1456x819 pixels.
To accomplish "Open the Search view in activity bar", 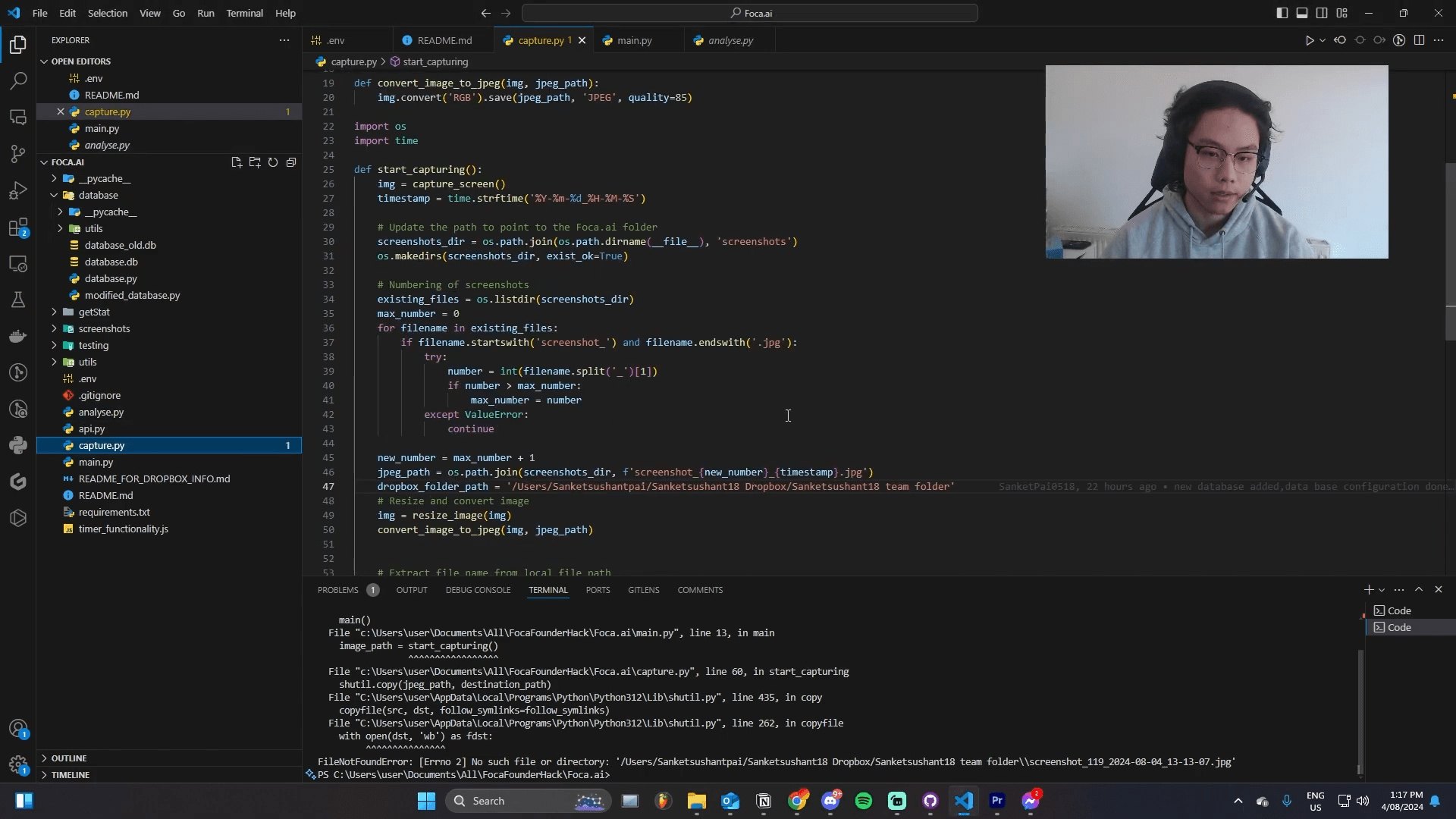I will 18,80.
